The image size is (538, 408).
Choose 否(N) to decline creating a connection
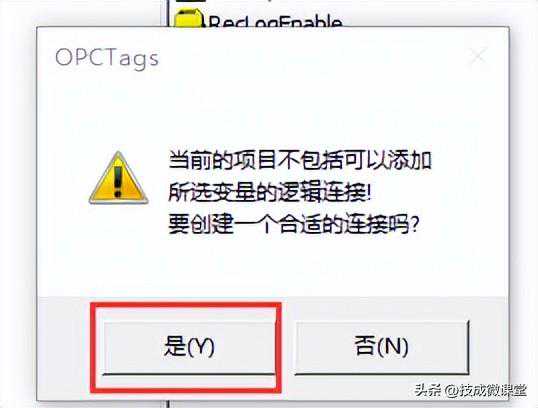[381, 347]
